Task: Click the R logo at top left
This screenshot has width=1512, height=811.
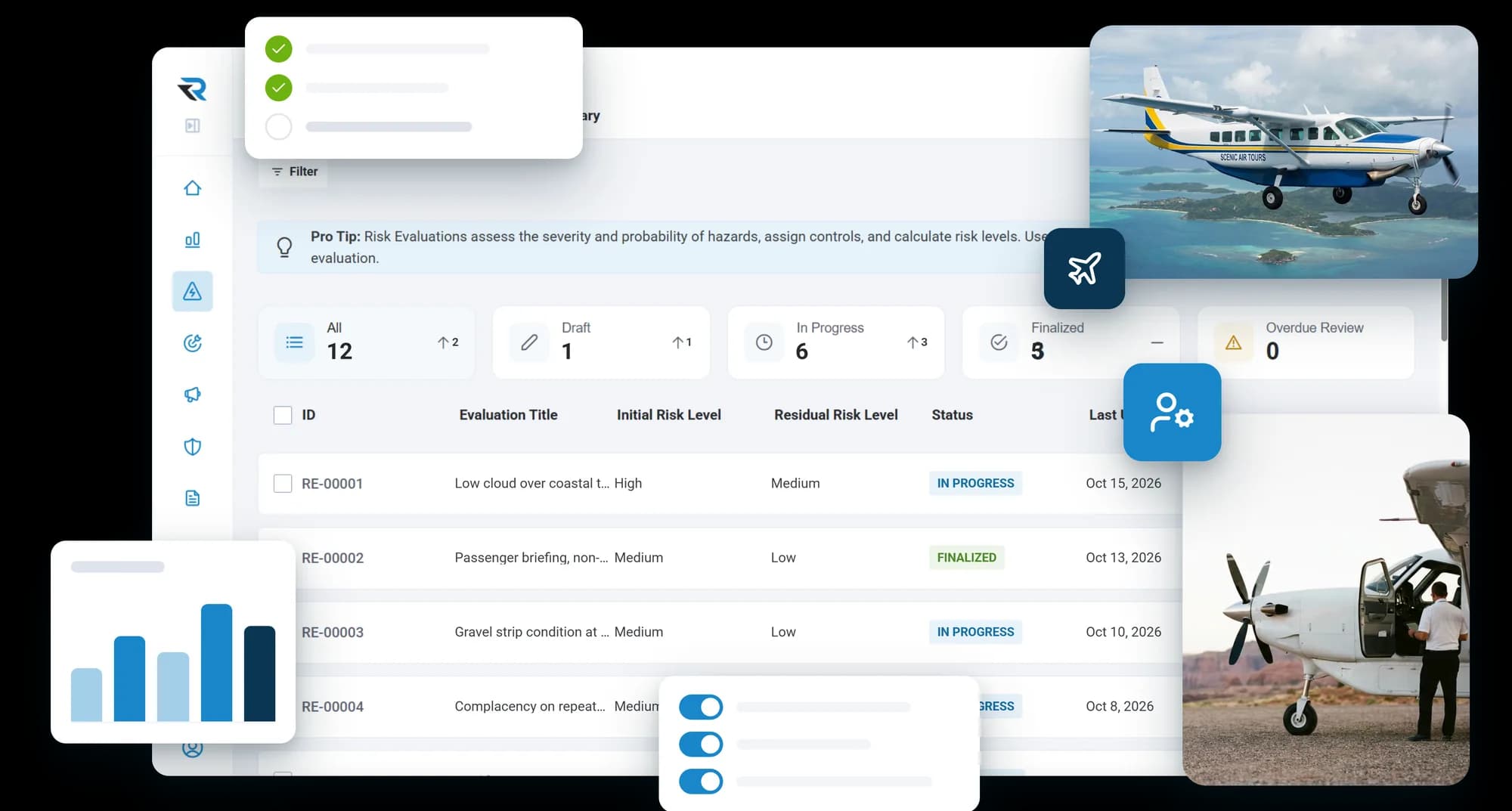Action: (192, 89)
